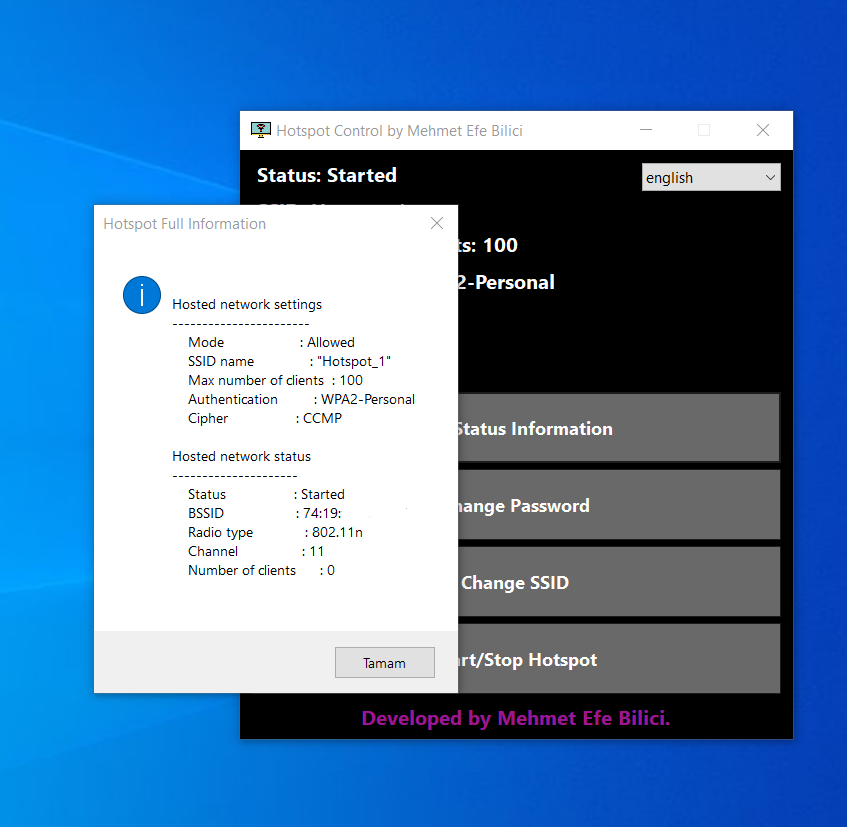Click the blue information icon in the dialog

pyautogui.click(x=141, y=295)
